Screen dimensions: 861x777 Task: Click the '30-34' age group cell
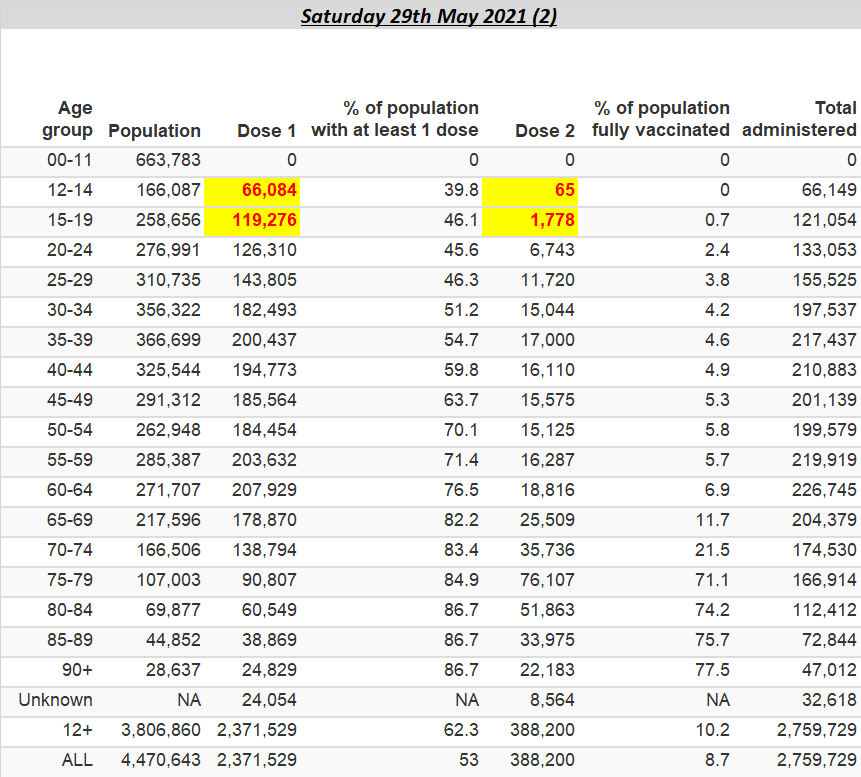[x=70, y=310]
